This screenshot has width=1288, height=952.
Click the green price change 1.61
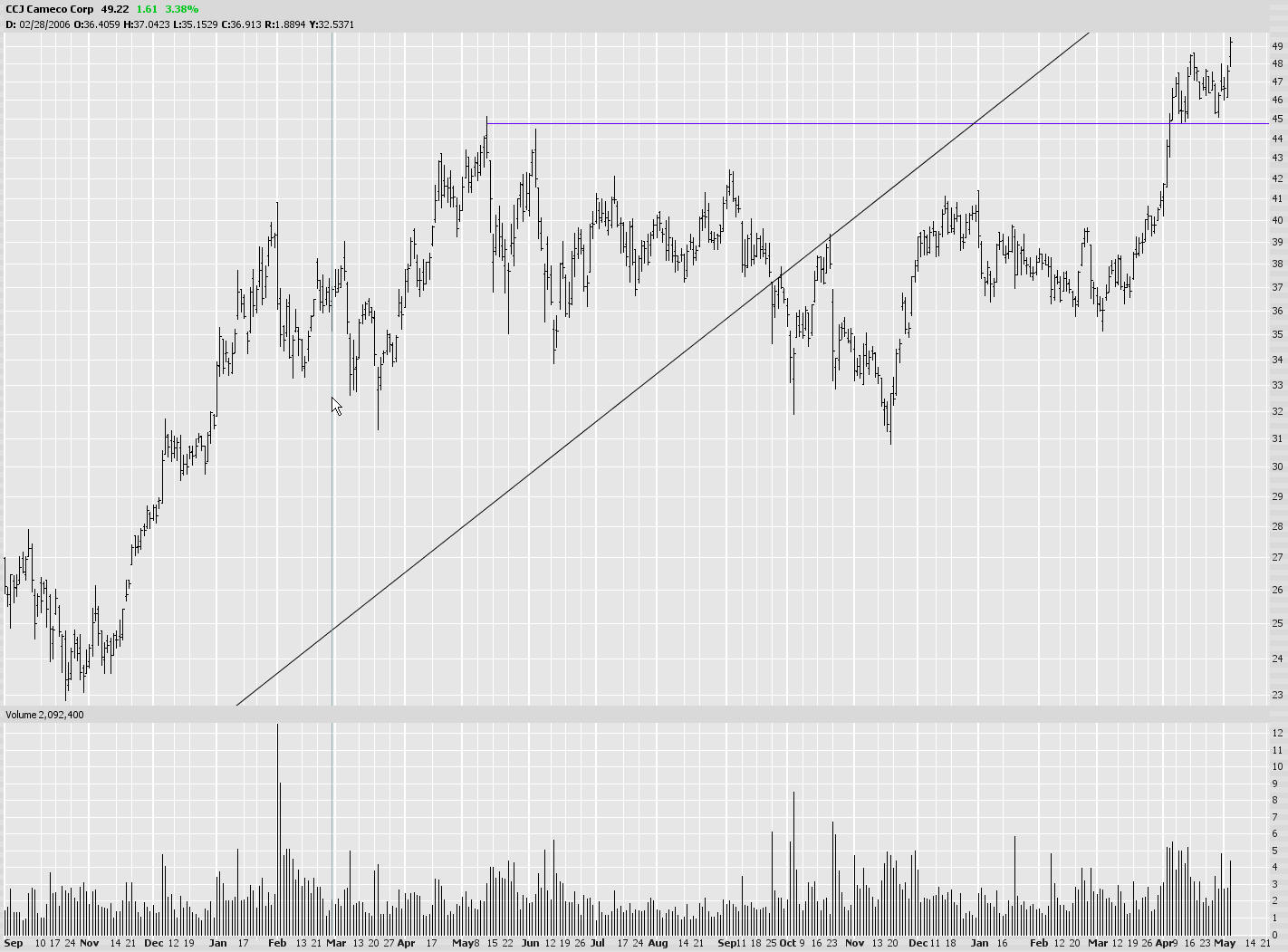tap(147, 9)
